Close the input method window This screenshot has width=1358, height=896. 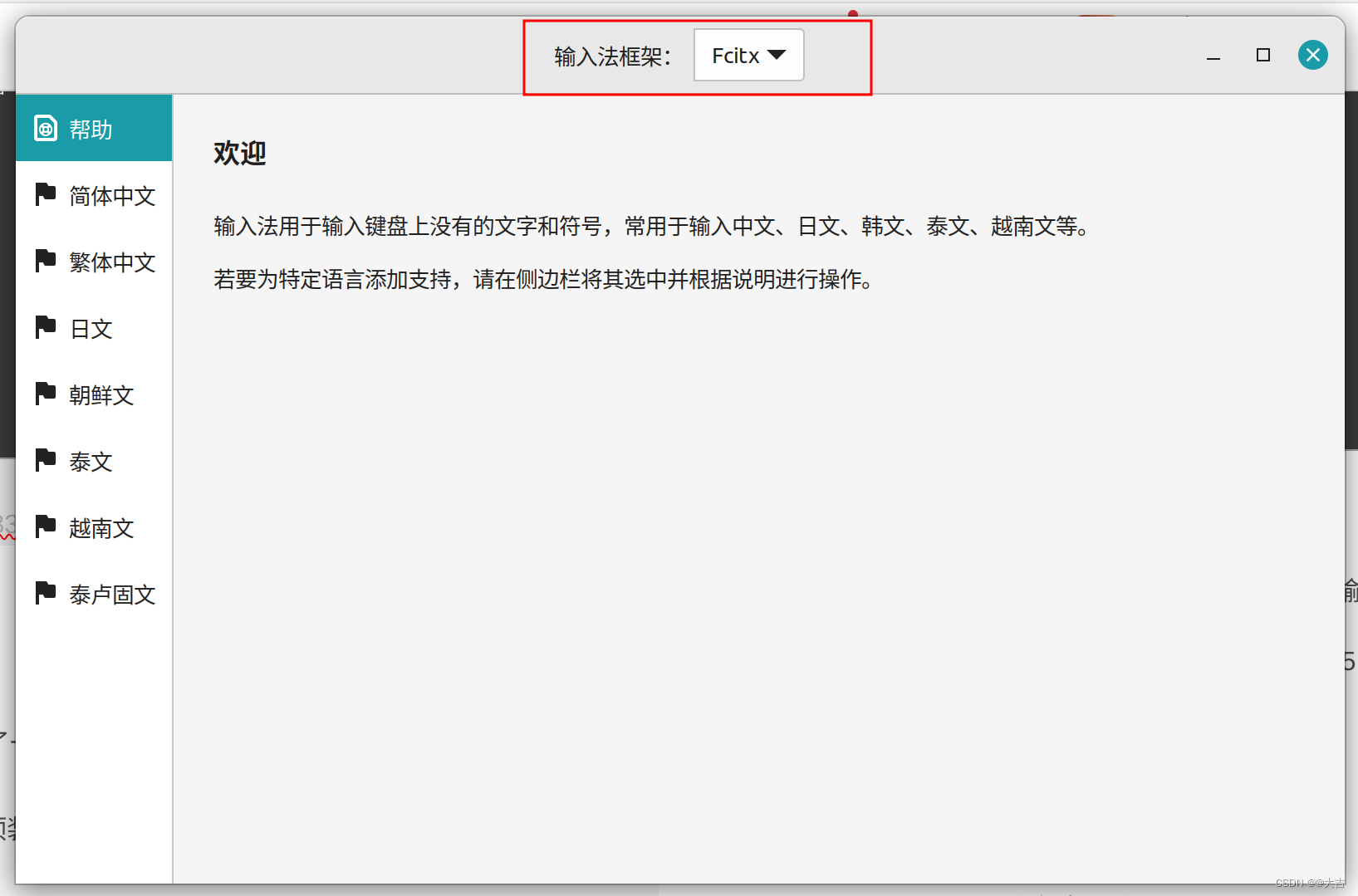tap(1313, 55)
